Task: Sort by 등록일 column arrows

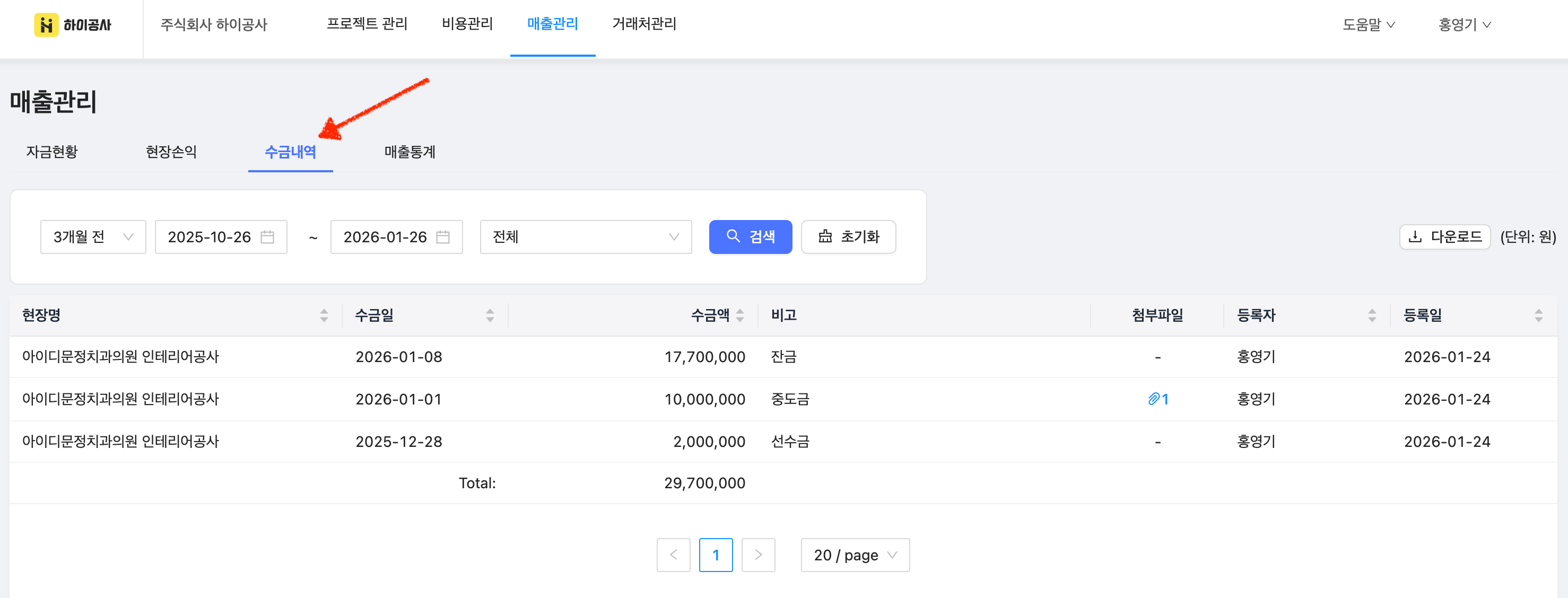Action: click(1538, 315)
